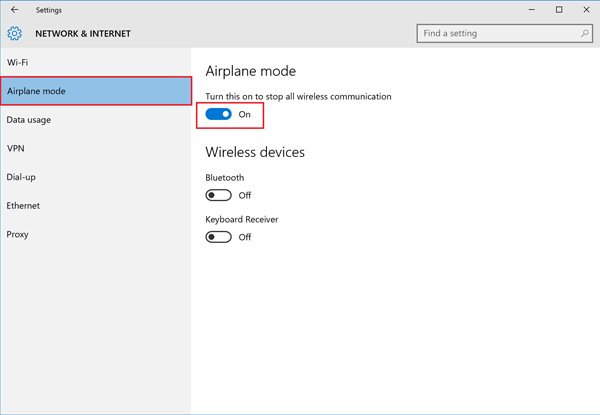The width and height of the screenshot is (600, 415).
Task: Maximize the Settings window
Action: click(559, 10)
